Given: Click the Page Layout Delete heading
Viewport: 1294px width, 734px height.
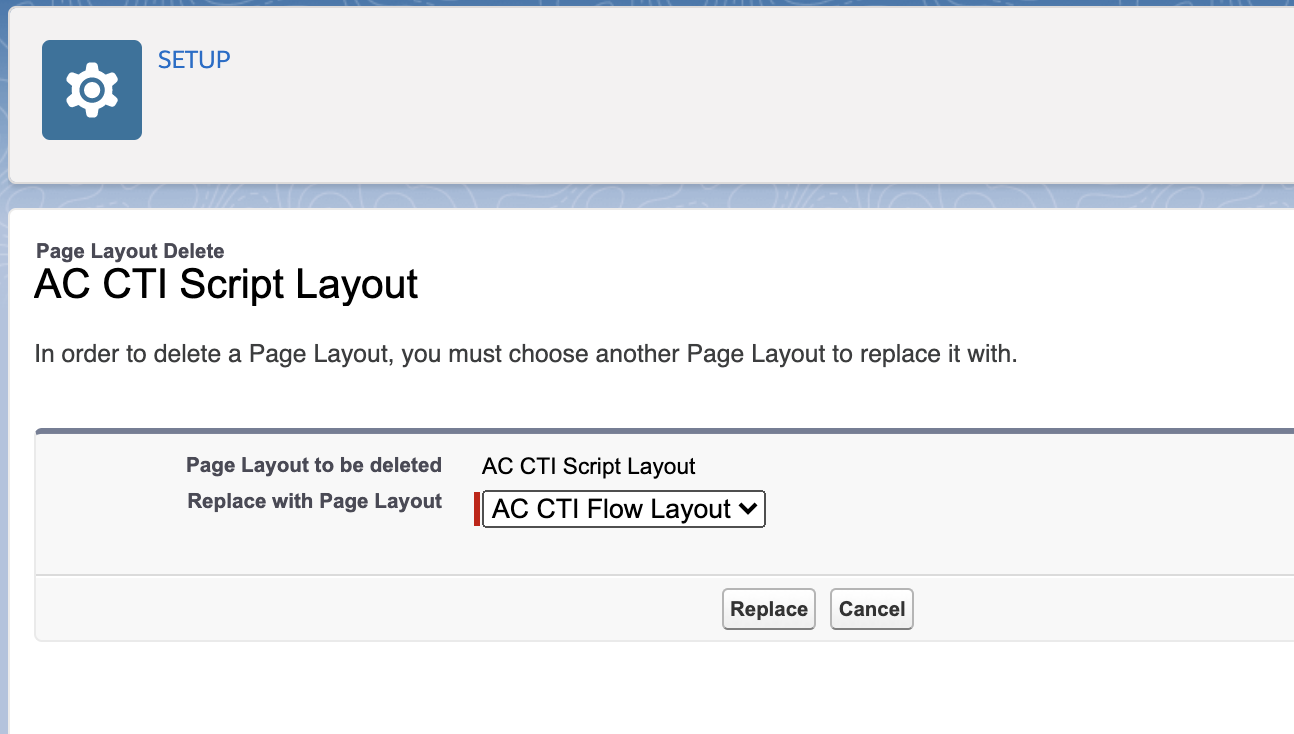Looking at the screenshot, I should pos(130,251).
